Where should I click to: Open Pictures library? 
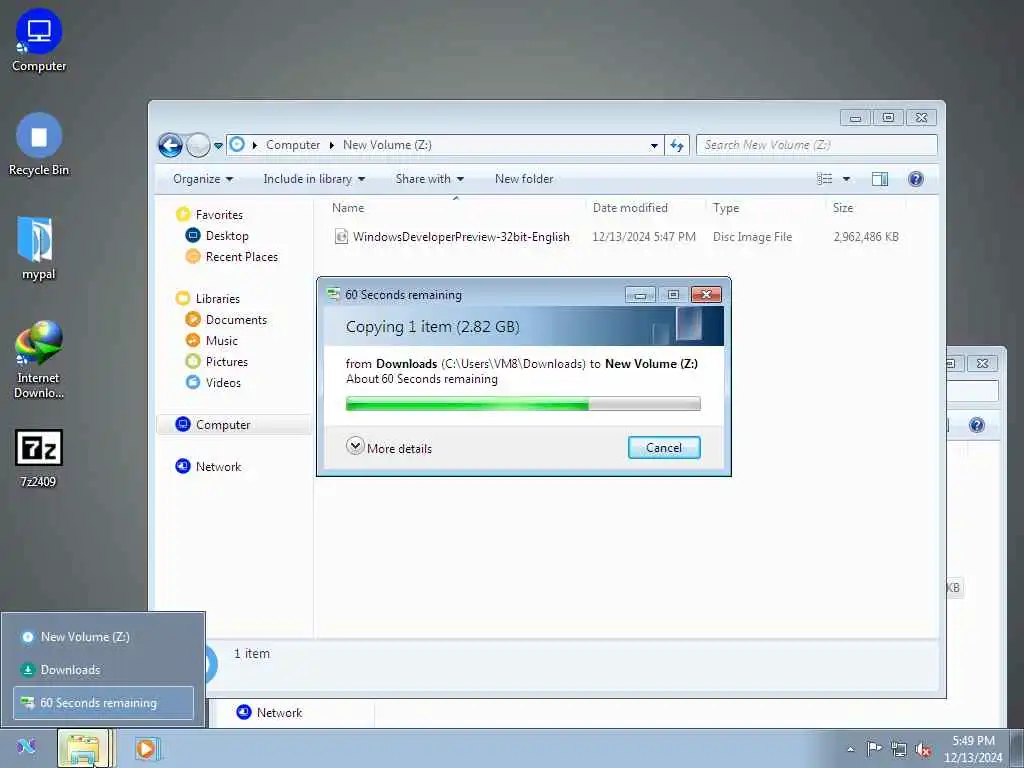pyautogui.click(x=227, y=361)
